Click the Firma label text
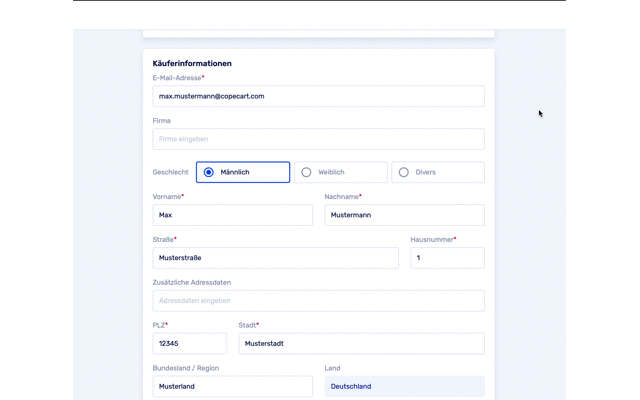 161,121
